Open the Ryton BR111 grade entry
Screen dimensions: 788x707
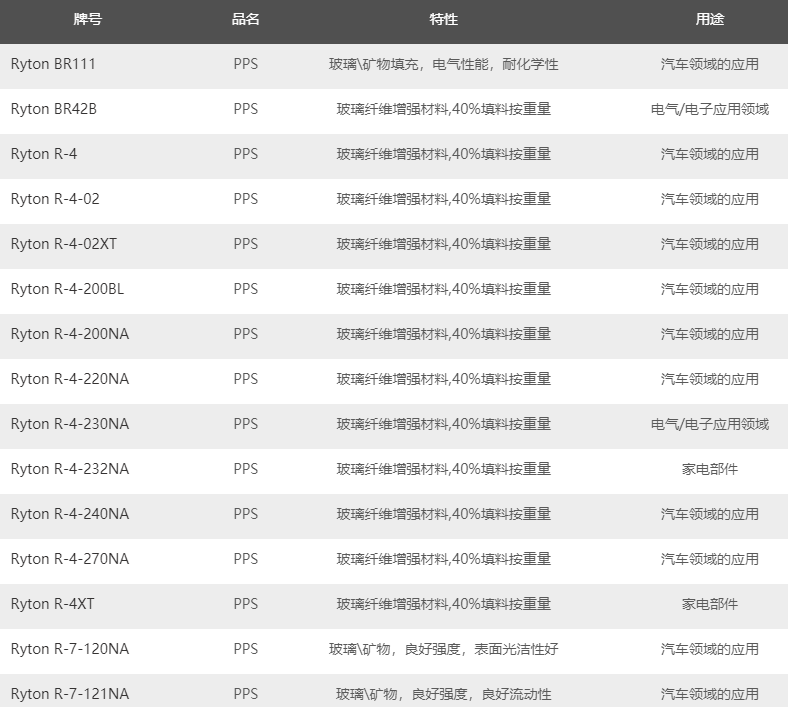pos(53,64)
